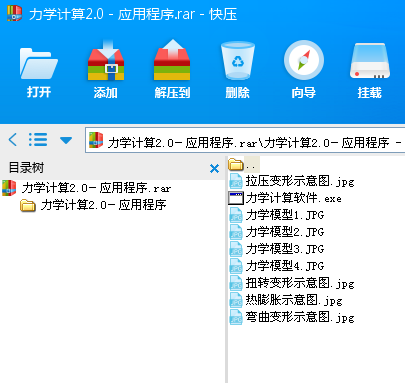Screen dimensions: 405x383
Task: Go back with the left arrow icon
Action: click(x=13, y=140)
